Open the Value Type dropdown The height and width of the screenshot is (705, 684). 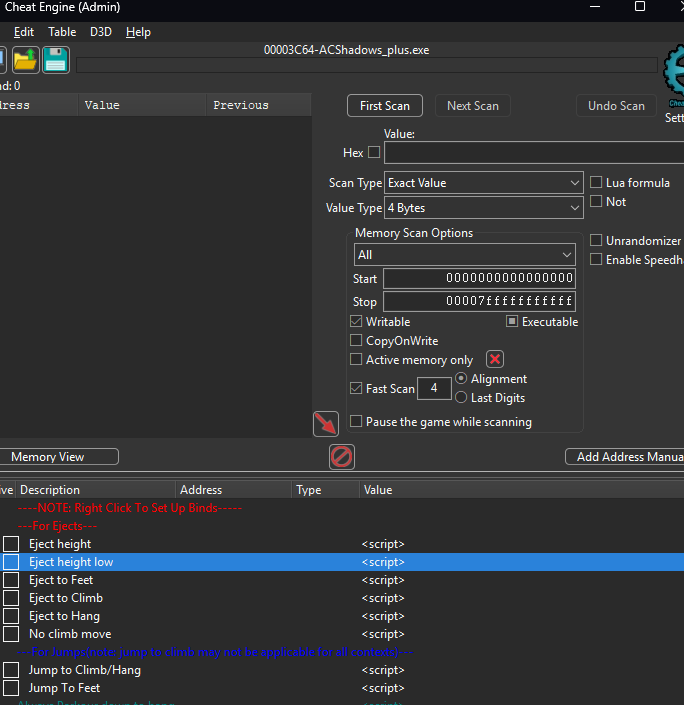point(484,208)
